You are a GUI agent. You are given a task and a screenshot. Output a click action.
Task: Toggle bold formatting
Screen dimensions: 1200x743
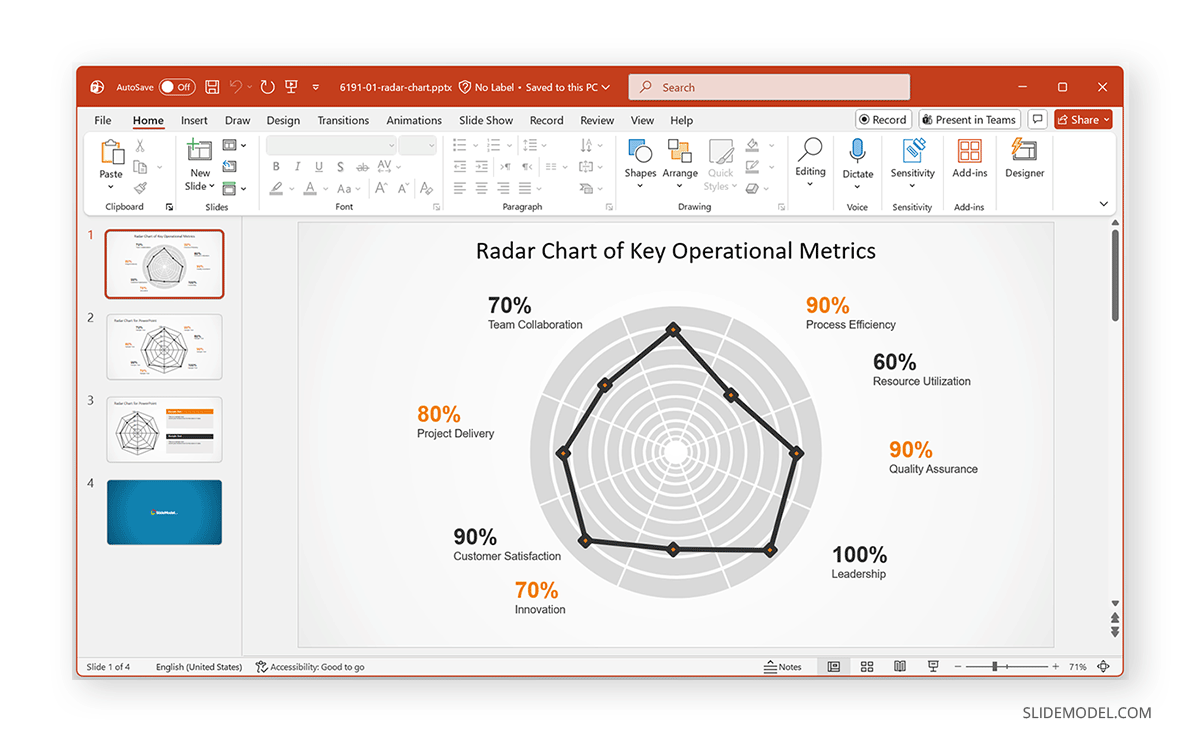(x=276, y=166)
